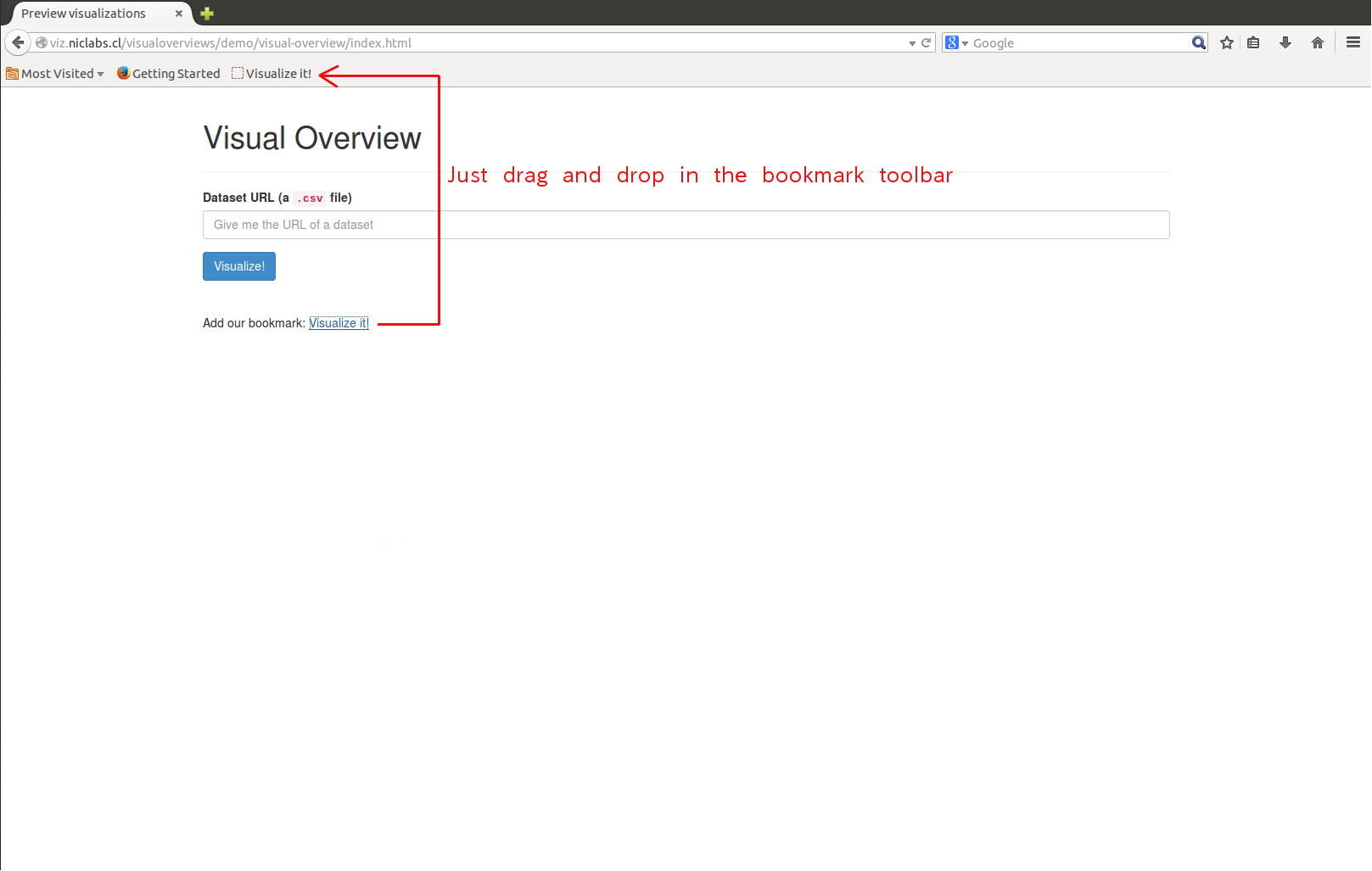Open the downloads arrow icon

point(1285,42)
